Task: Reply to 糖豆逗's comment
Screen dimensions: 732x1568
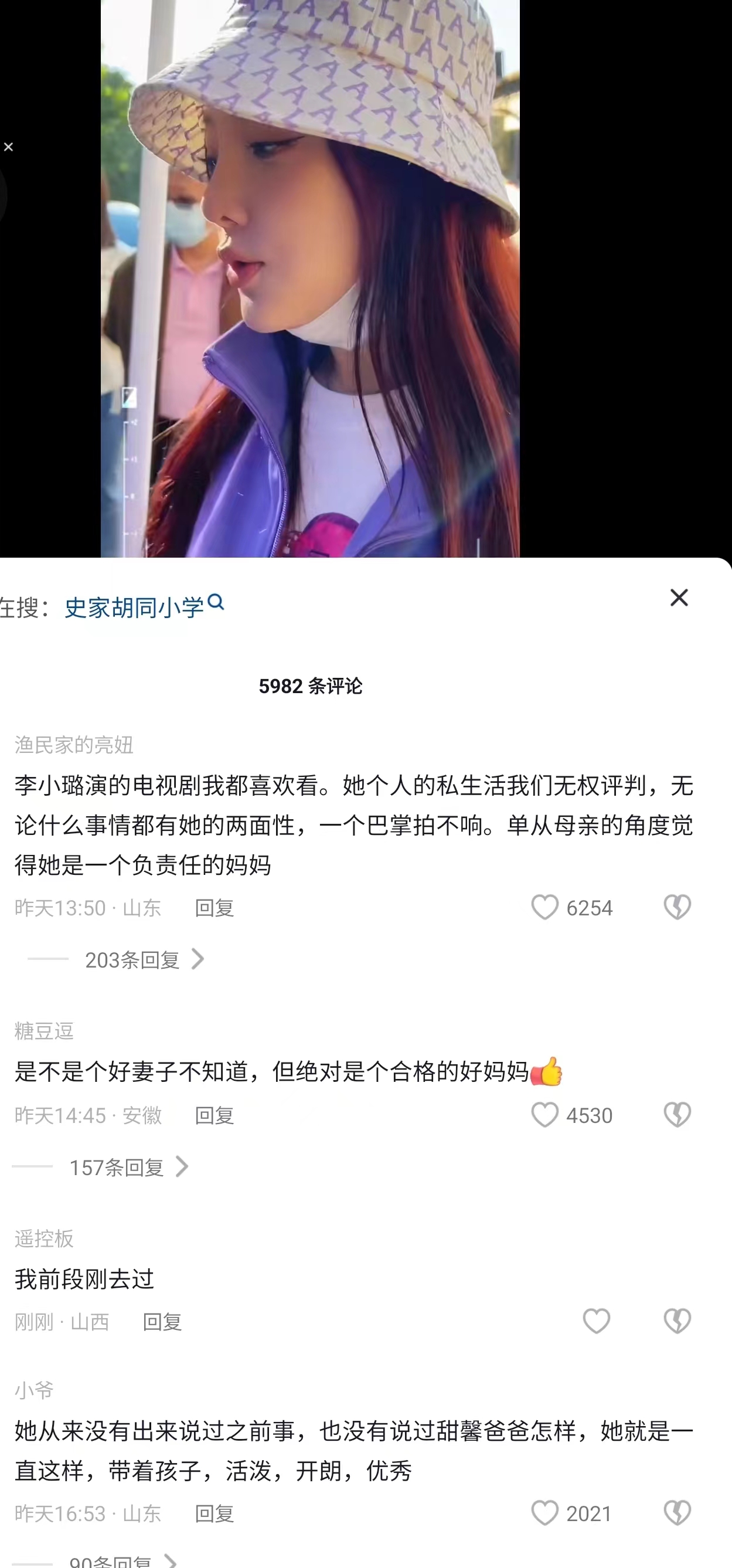Action: pos(214,1115)
